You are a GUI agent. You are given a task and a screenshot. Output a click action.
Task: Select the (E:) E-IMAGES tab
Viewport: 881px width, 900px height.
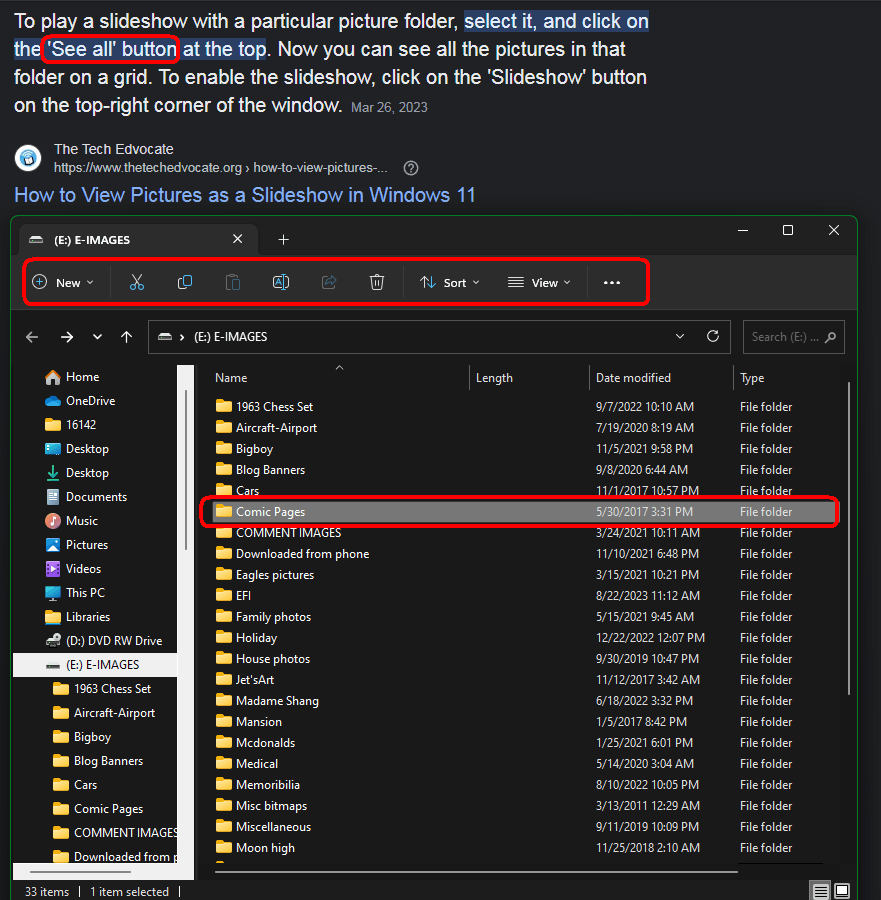point(139,240)
